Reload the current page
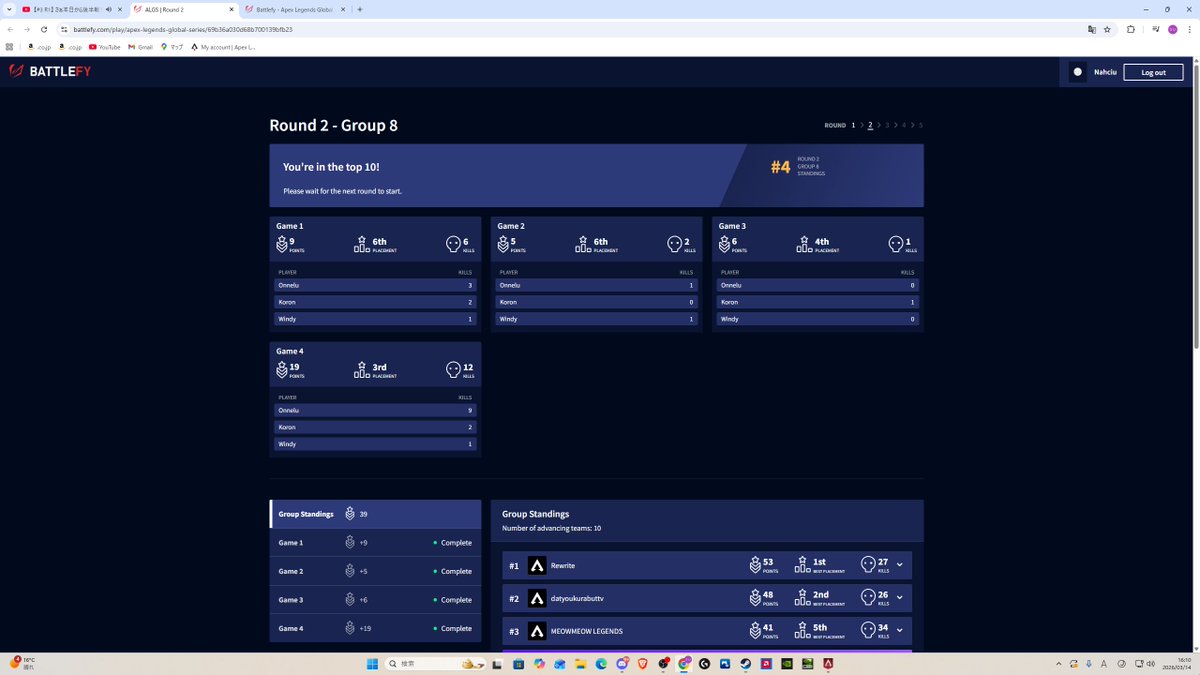Screen dimensions: 1200x675 (x=44, y=29)
